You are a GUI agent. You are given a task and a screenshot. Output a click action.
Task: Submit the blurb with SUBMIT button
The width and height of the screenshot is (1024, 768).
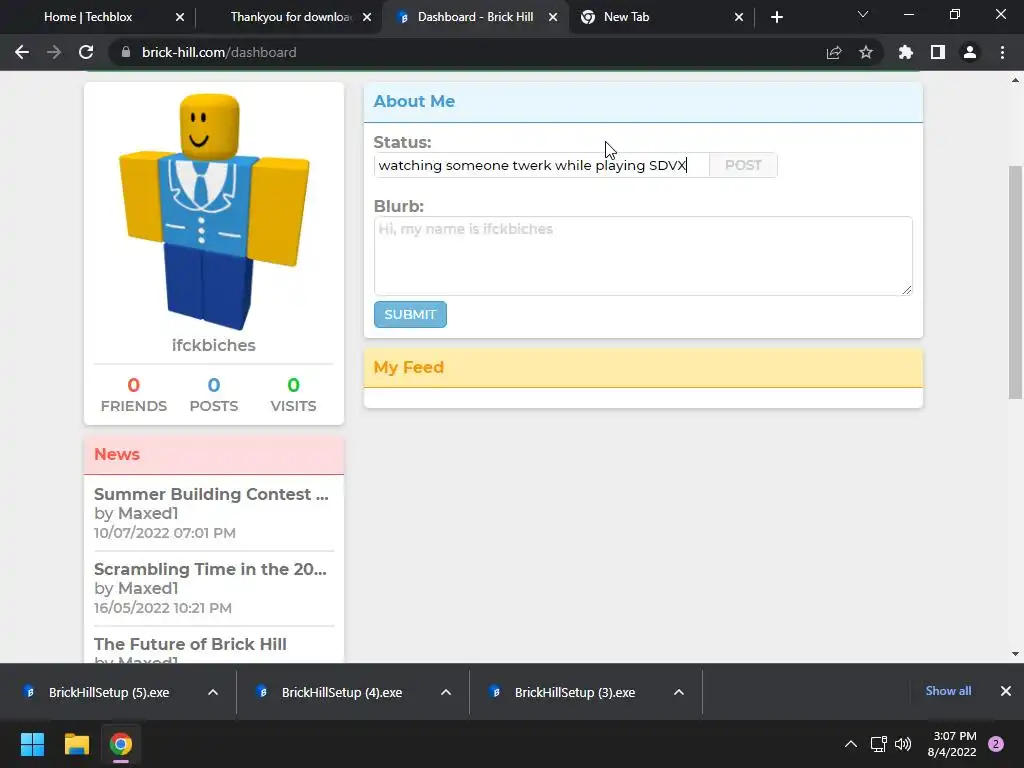click(x=410, y=314)
